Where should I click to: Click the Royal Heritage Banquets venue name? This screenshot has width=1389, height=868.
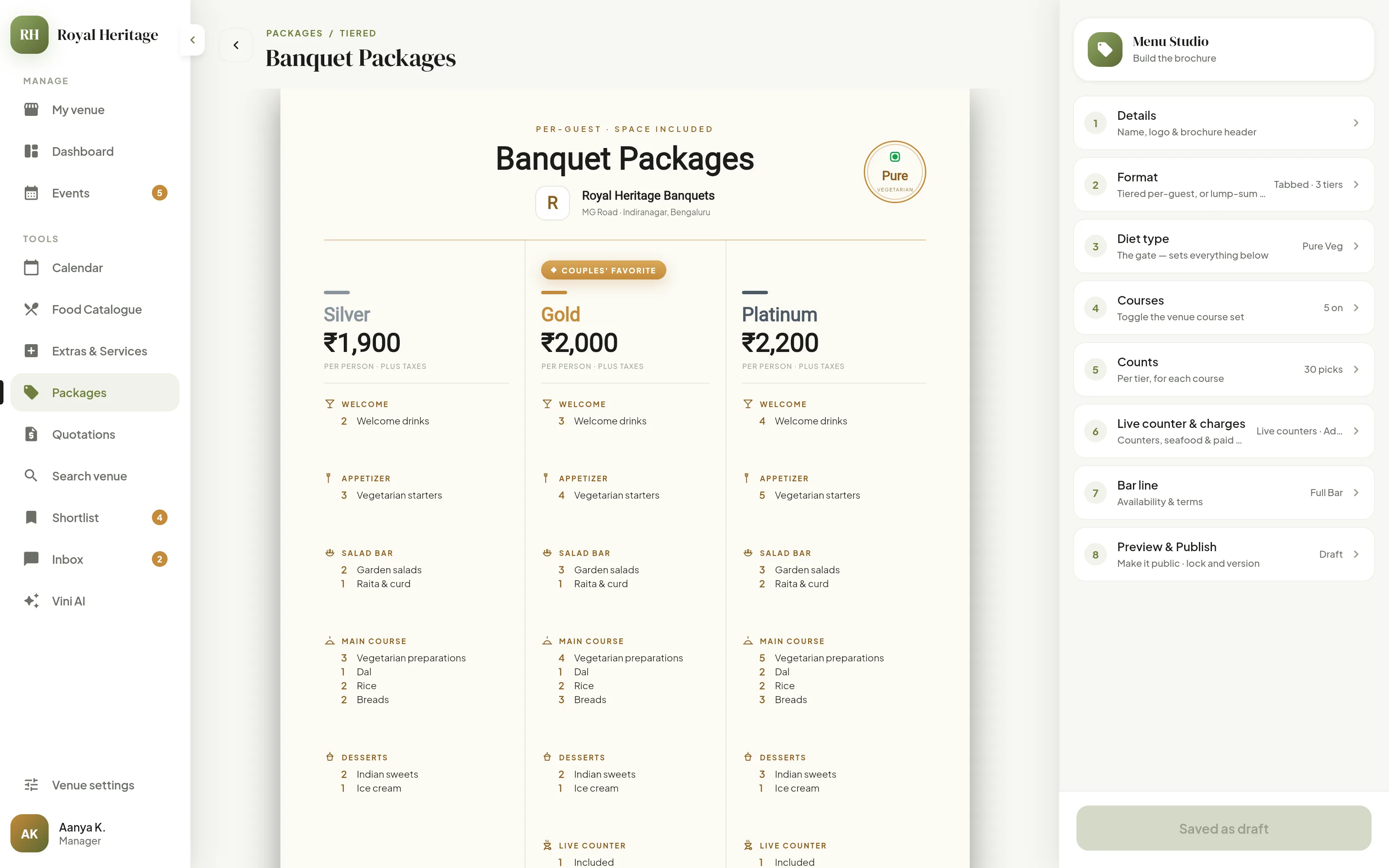point(648,195)
